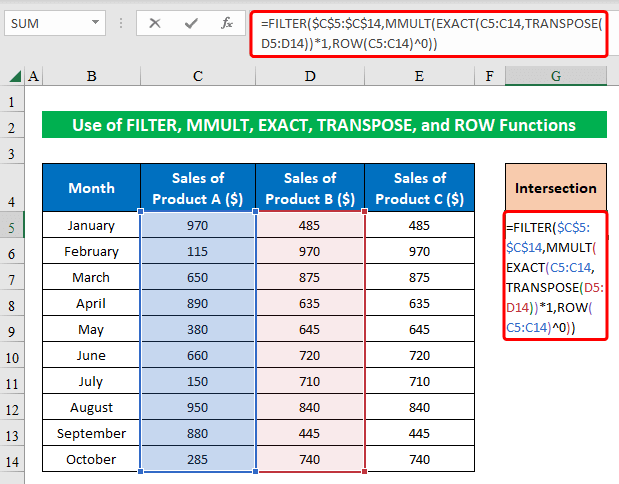Select Product A value 970

click(x=198, y=226)
